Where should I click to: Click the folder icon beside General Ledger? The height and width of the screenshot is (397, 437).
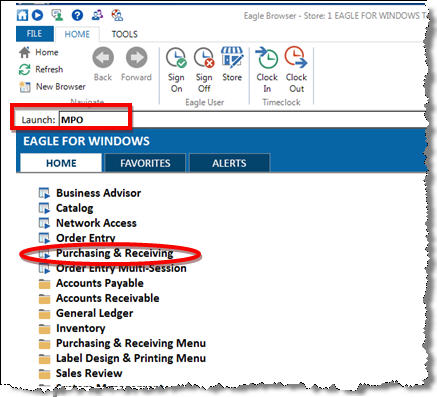(44, 314)
